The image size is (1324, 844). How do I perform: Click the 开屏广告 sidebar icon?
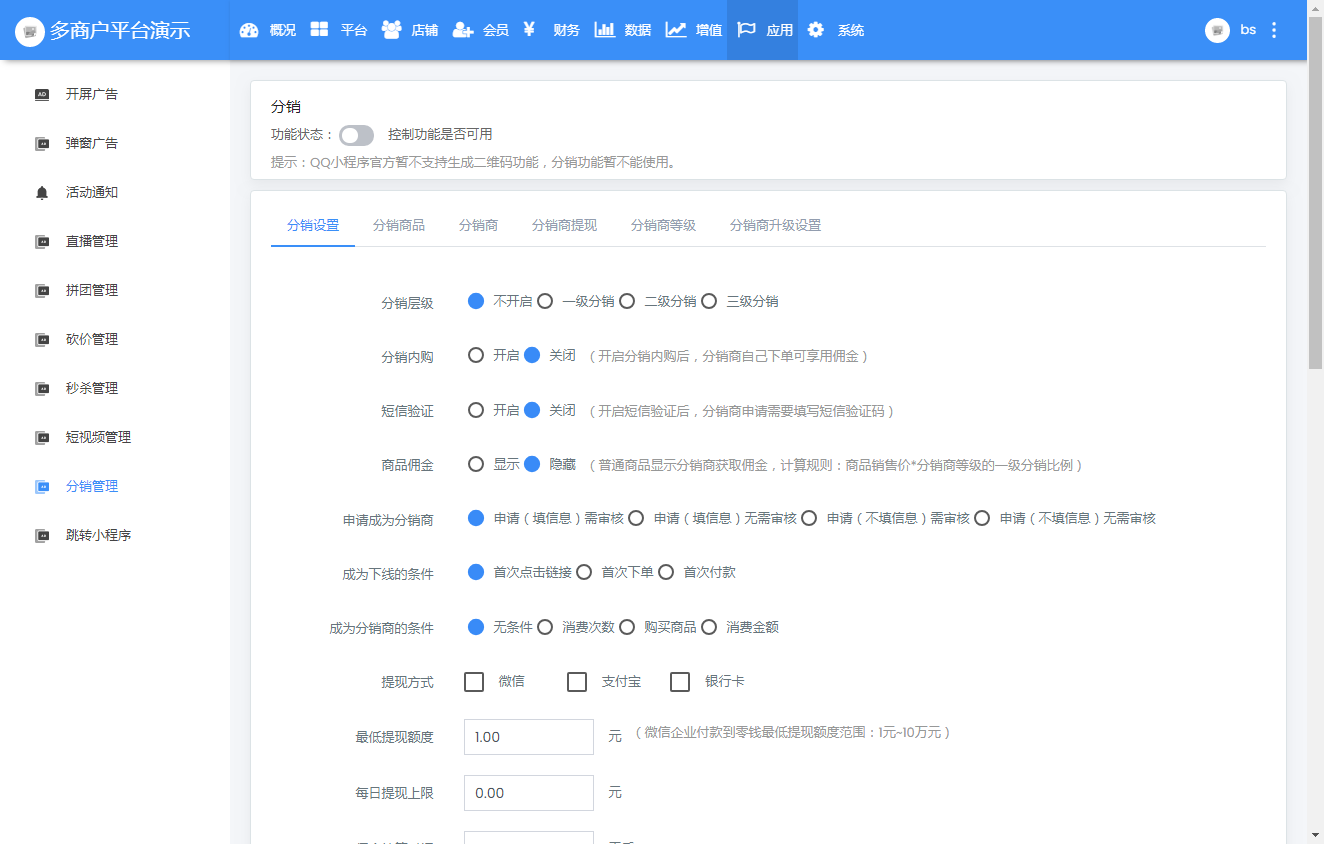click(x=42, y=94)
